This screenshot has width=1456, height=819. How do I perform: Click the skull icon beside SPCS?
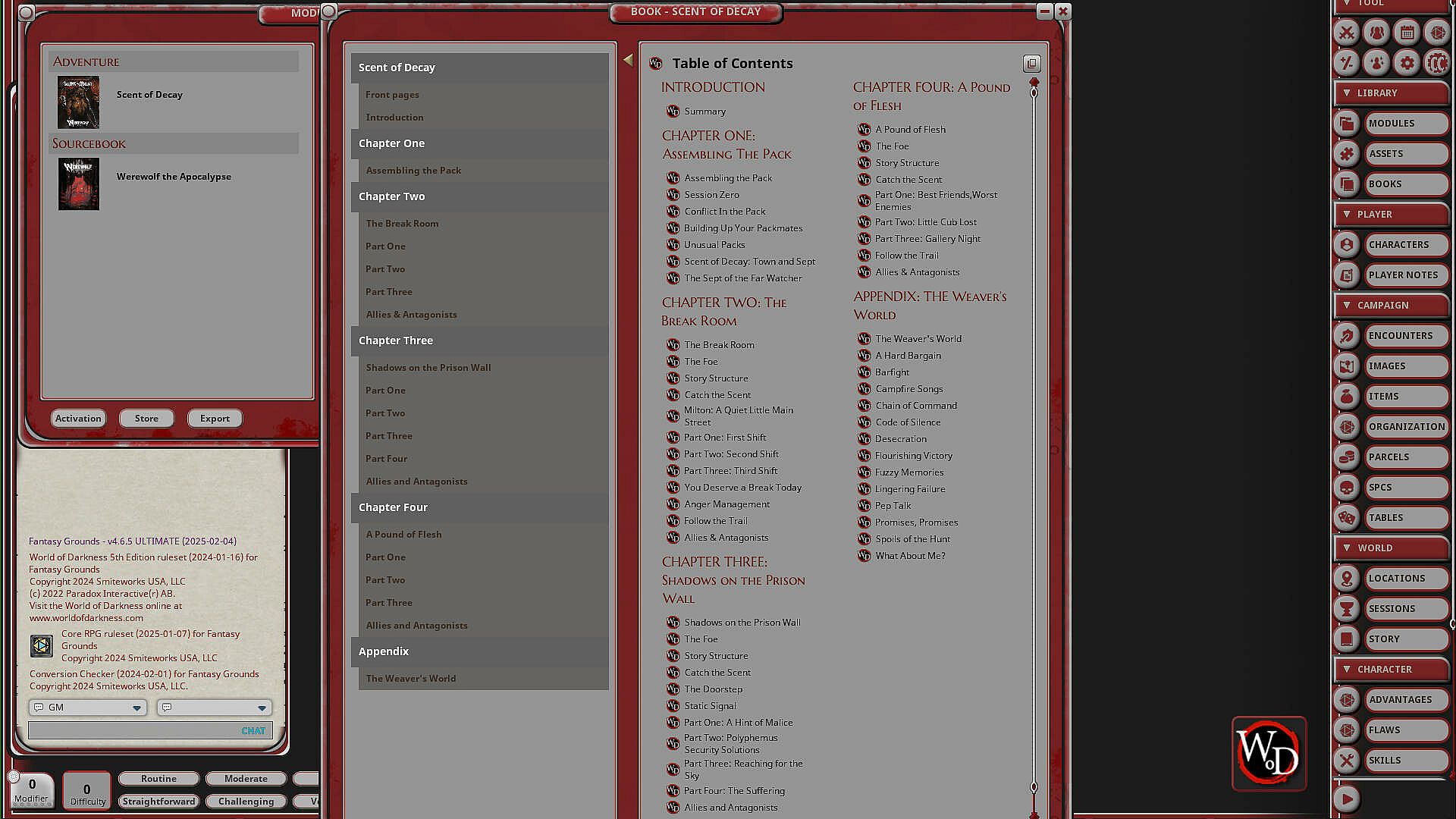pyautogui.click(x=1347, y=488)
